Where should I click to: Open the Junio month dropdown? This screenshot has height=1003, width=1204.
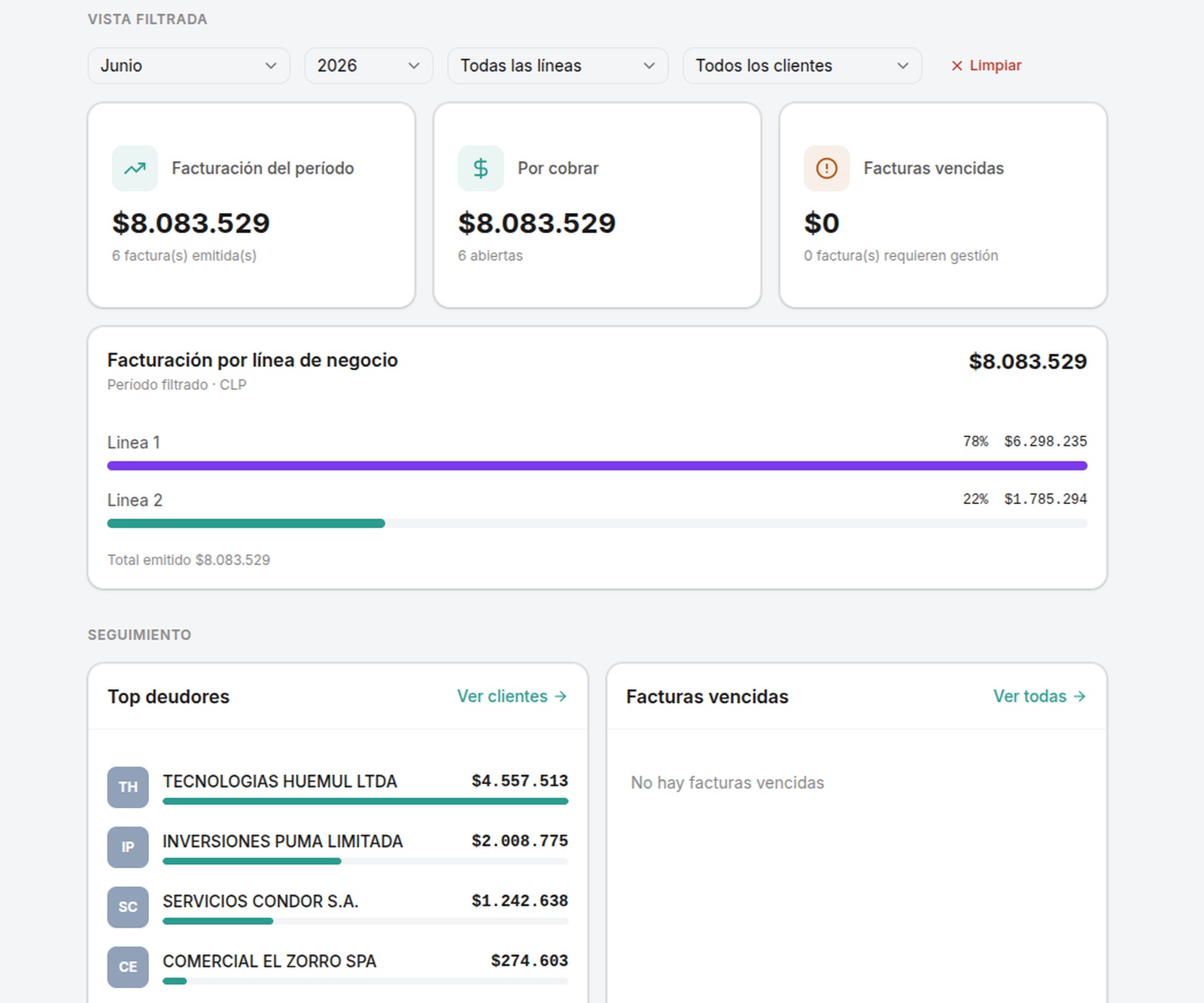coord(189,65)
